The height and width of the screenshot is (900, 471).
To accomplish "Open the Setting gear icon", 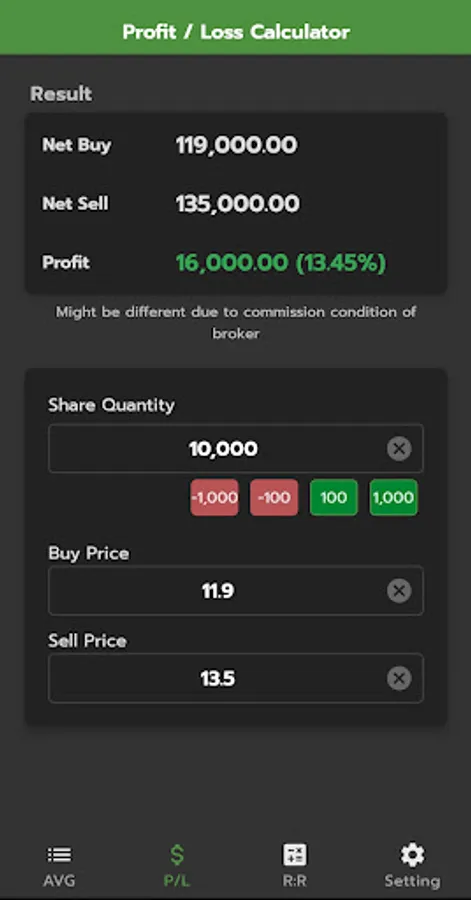I will [x=412, y=855].
